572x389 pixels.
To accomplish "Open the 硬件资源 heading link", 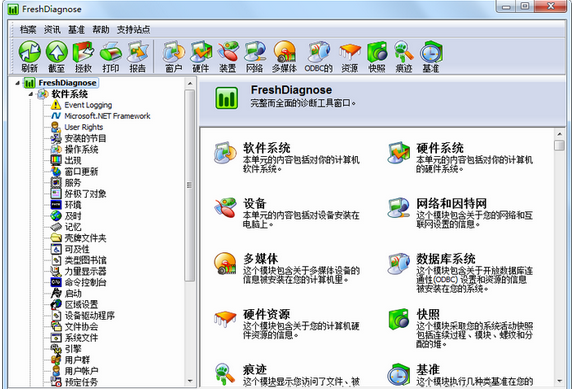I will pyautogui.click(x=267, y=314).
